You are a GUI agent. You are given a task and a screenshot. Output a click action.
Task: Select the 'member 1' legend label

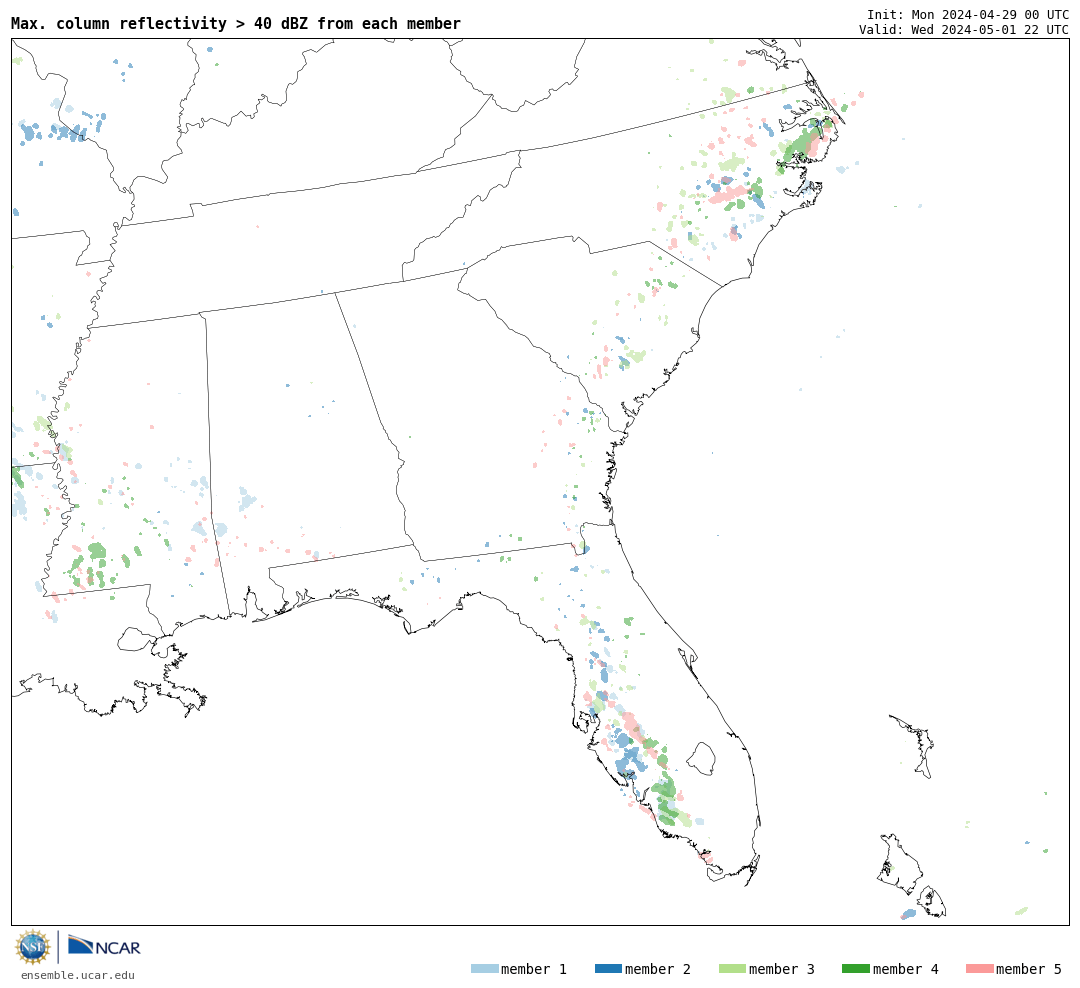(x=534, y=969)
